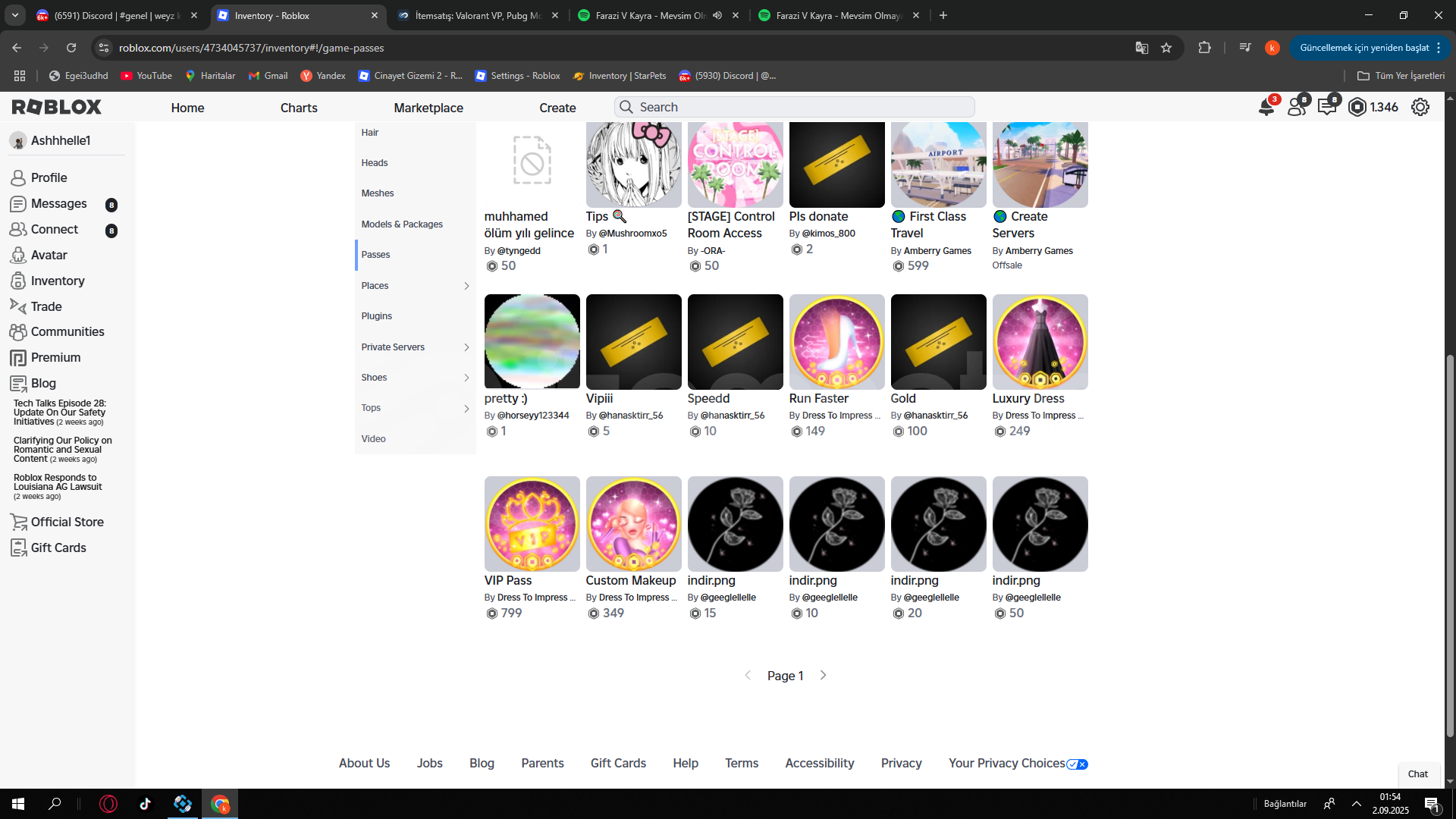Open the YouTube bookmark

click(x=146, y=76)
